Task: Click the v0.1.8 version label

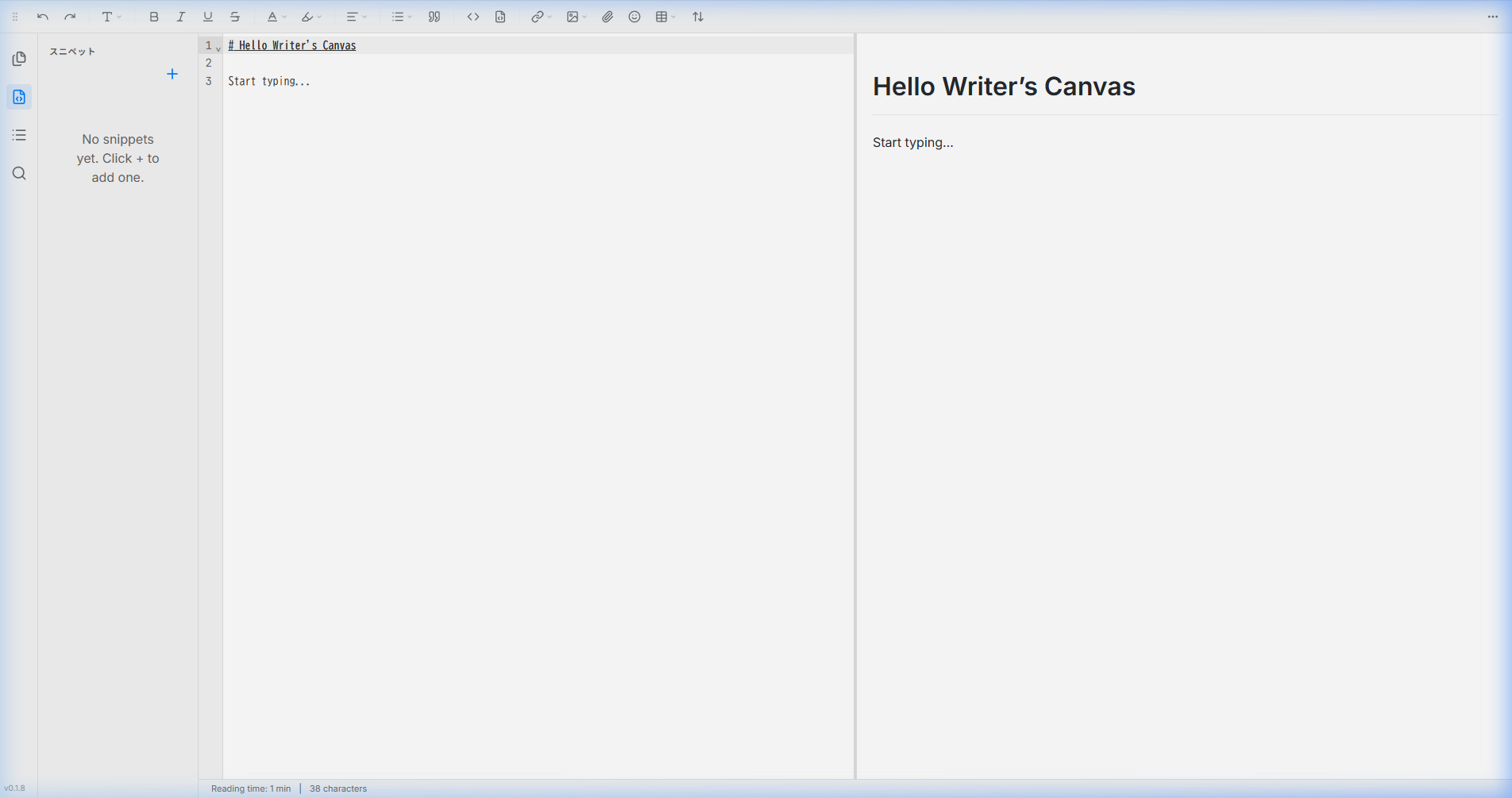Action: pyautogui.click(x=14, y=788)
